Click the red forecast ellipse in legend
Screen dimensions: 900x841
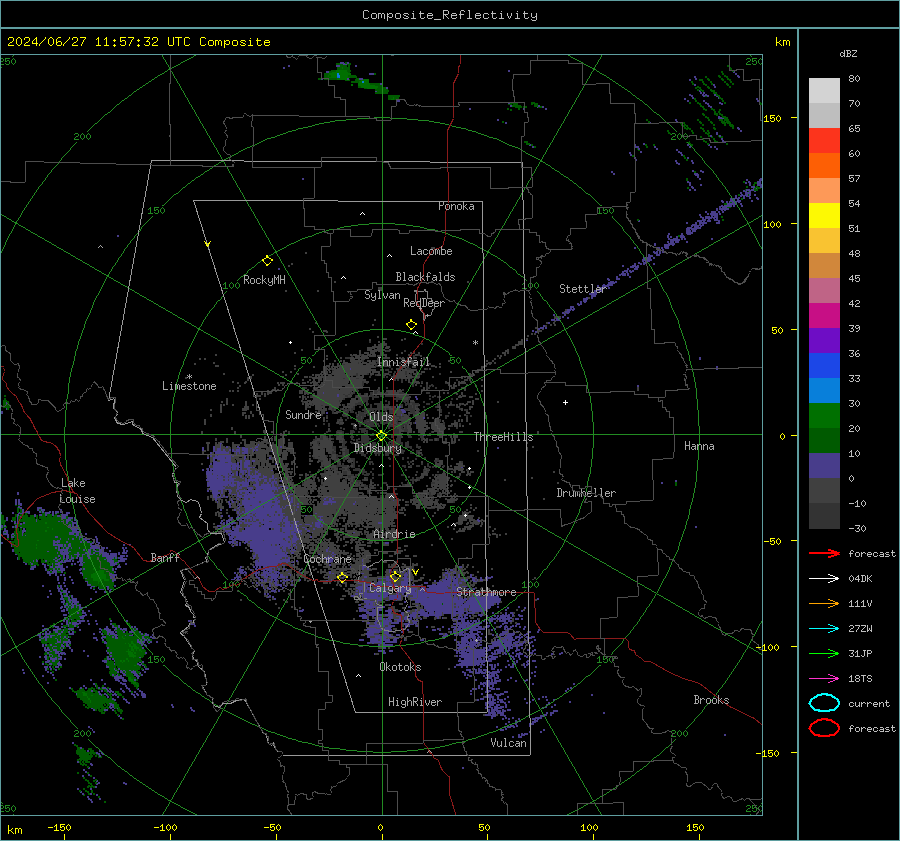[824, 728]
